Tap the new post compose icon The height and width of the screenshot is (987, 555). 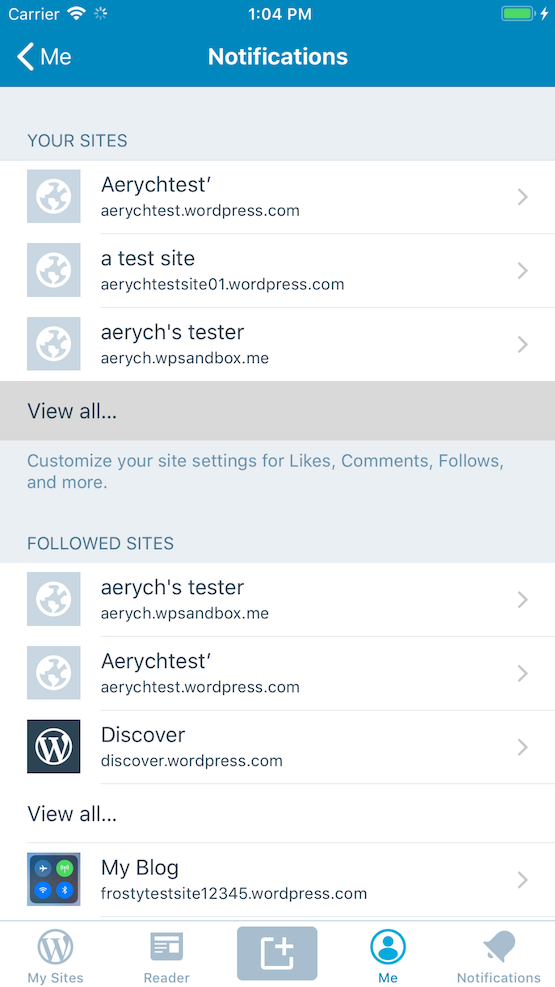pos(277,953)
